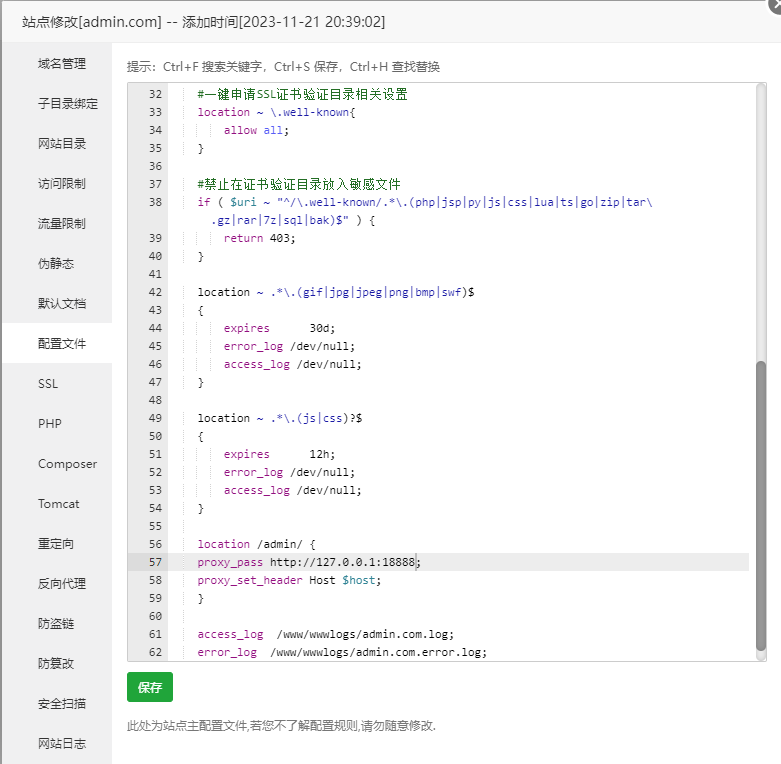
Task: Select 默认文档 in sidebar
Action: 62,304
